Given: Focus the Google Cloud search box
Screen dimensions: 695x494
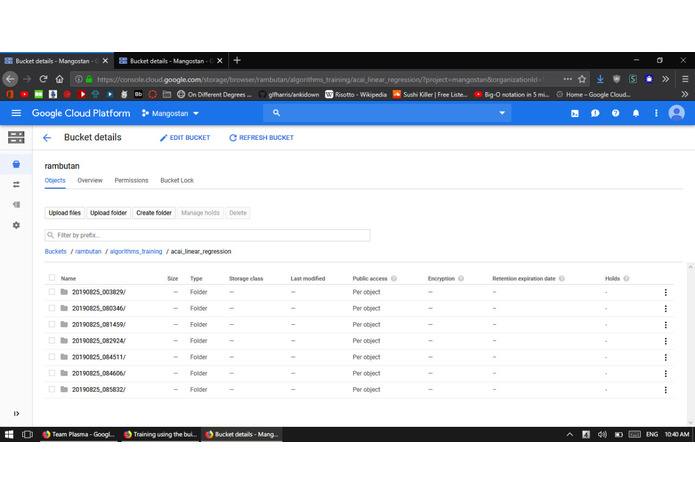Looking at the screenshot, I should (x=387, y=113).
